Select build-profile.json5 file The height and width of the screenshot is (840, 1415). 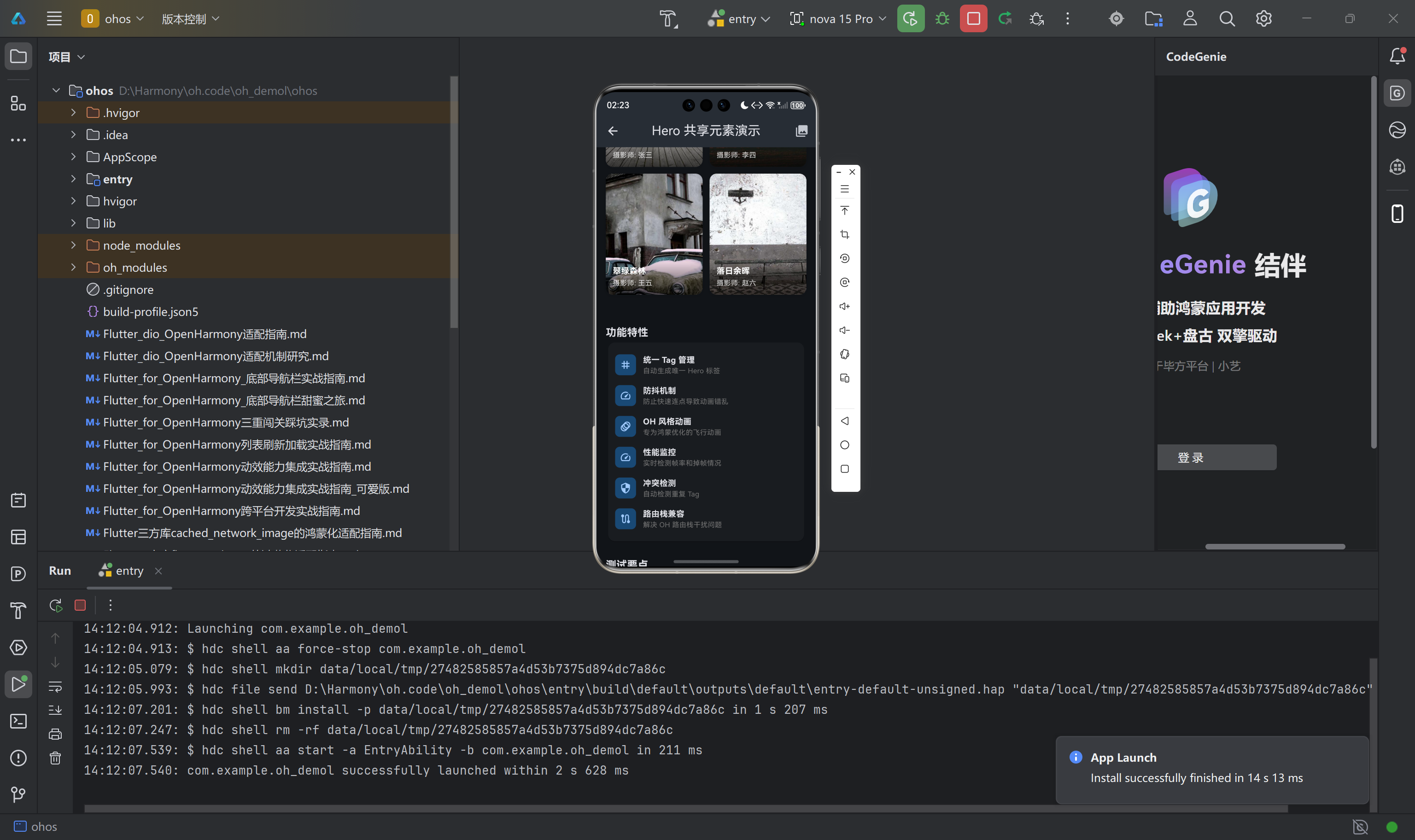click(x=151, y=312)
